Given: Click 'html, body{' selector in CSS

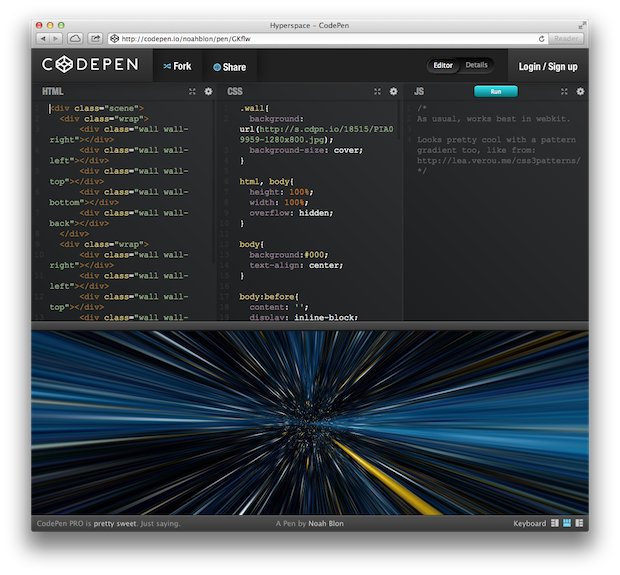Looking at the screenshot, I should pos(267,182).
